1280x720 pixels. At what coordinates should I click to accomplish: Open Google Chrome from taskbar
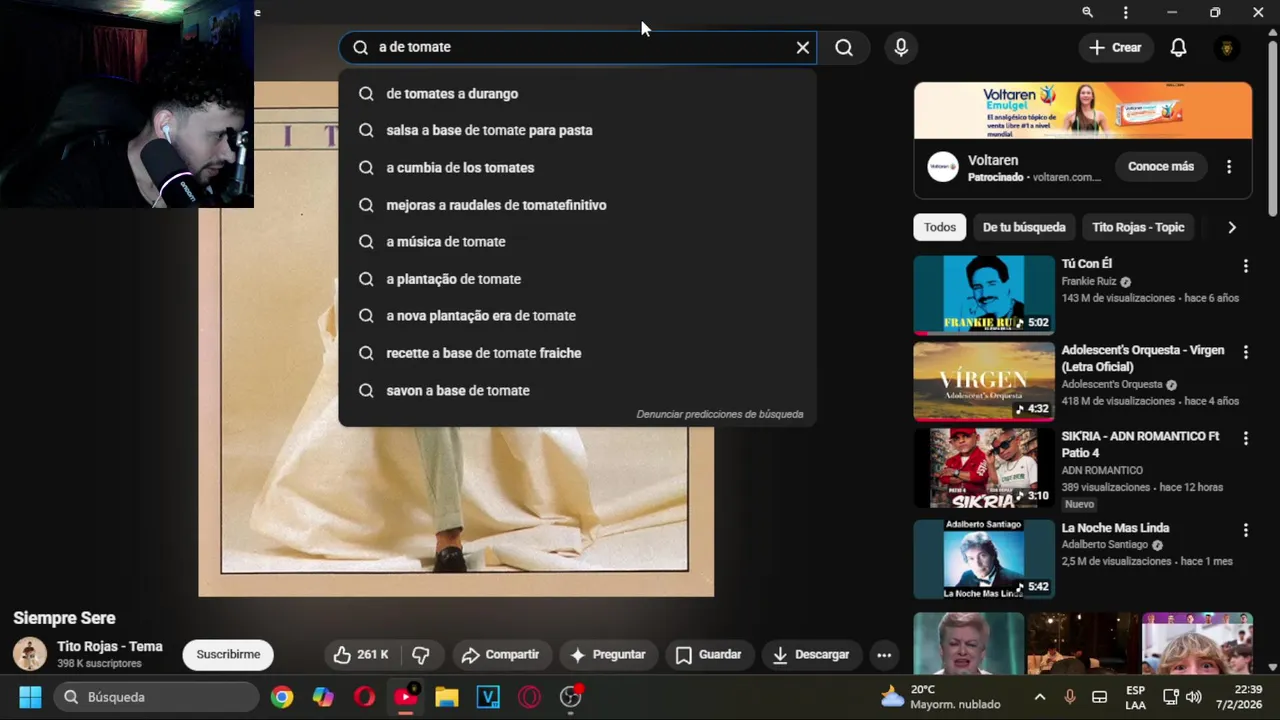[282, 697]
